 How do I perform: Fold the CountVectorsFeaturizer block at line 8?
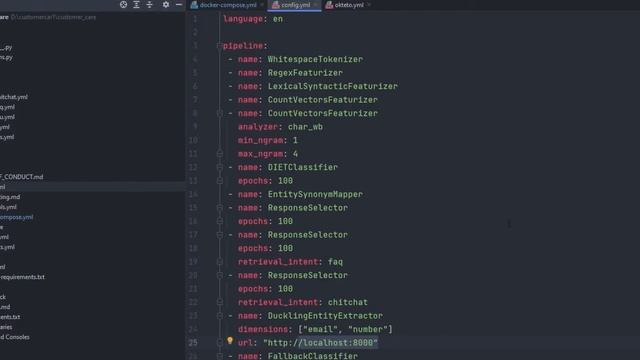(220, 113)
